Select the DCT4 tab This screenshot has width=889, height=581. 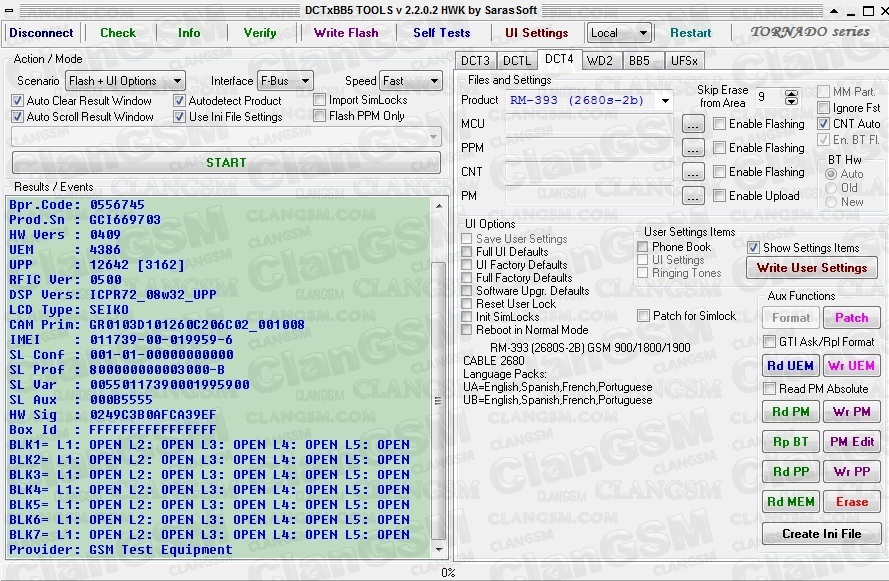click(559, 60)
